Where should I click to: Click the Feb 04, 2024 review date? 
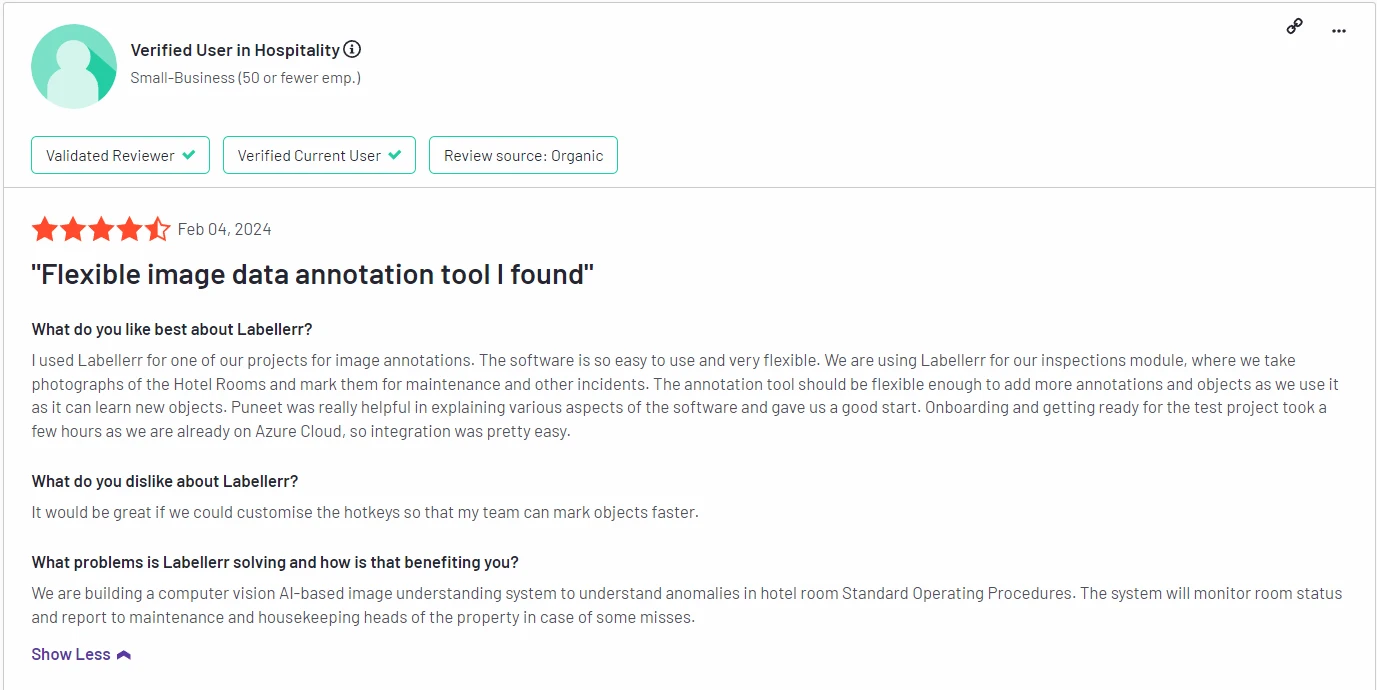[x=224, y=229]
